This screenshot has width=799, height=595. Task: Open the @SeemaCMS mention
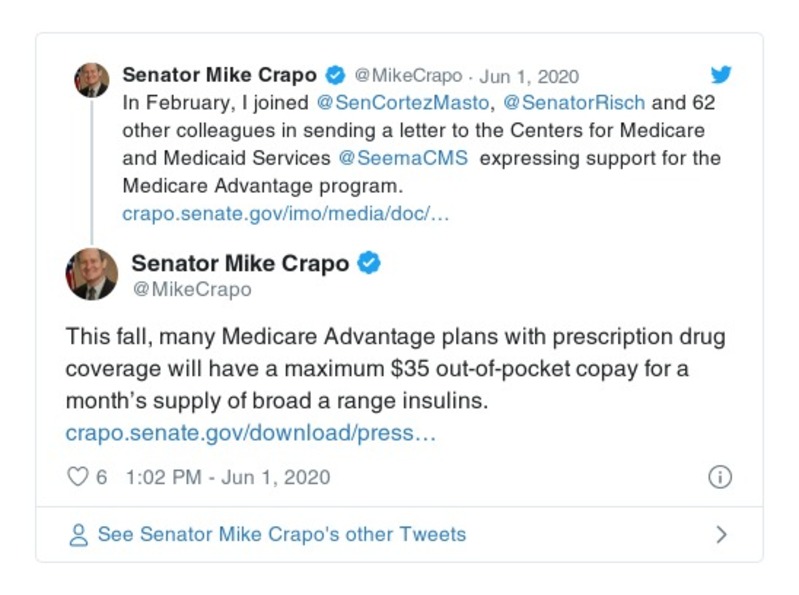click(404, 158)
